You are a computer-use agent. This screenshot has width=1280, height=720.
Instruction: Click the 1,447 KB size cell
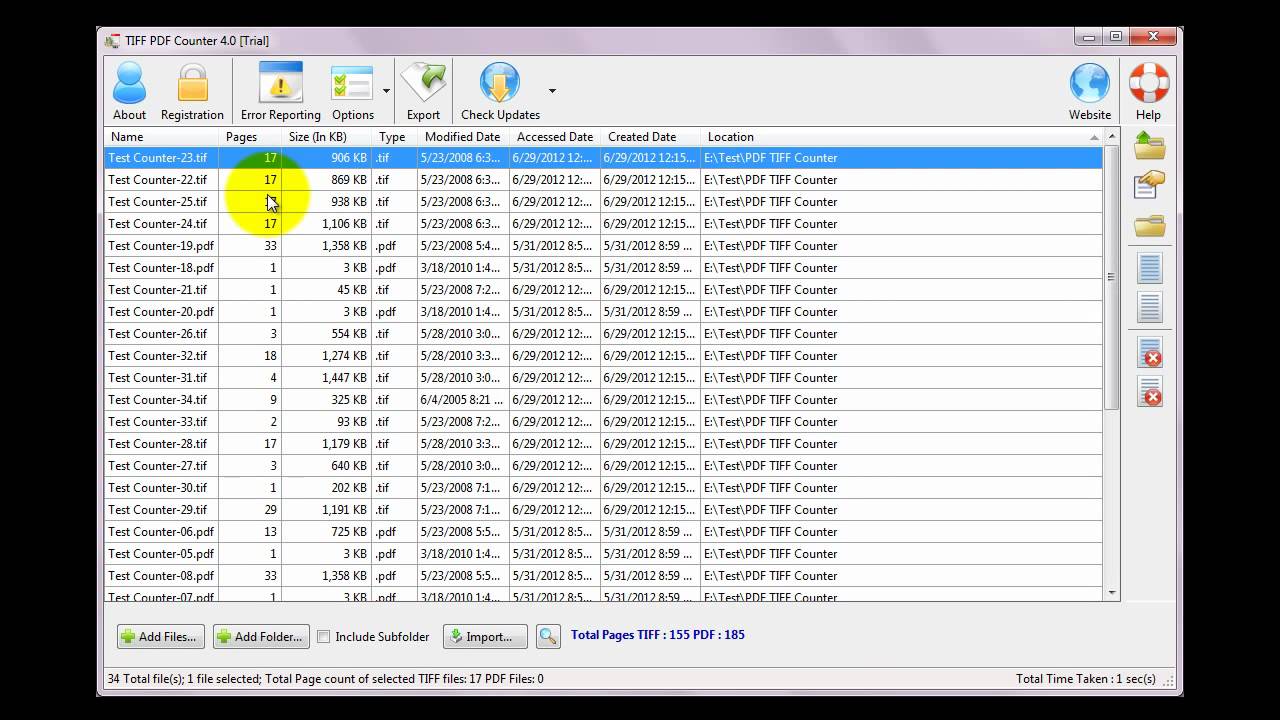[x=327, y=378]
